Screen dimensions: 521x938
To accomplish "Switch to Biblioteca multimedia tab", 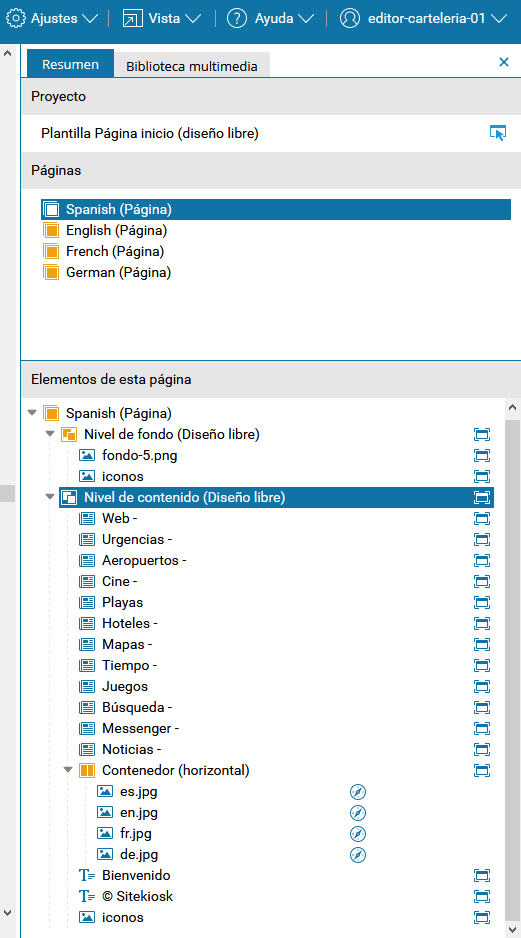I will [x=191, y=66].
